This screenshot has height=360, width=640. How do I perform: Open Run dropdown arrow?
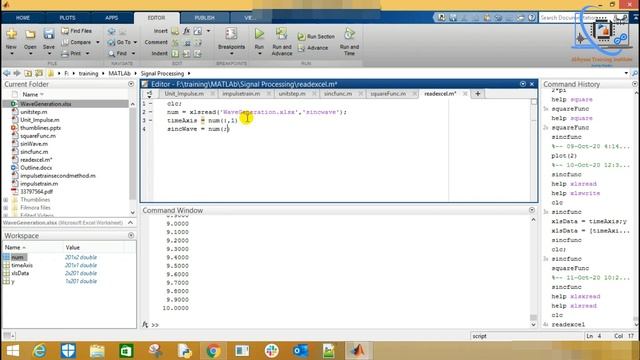[259, 54]
